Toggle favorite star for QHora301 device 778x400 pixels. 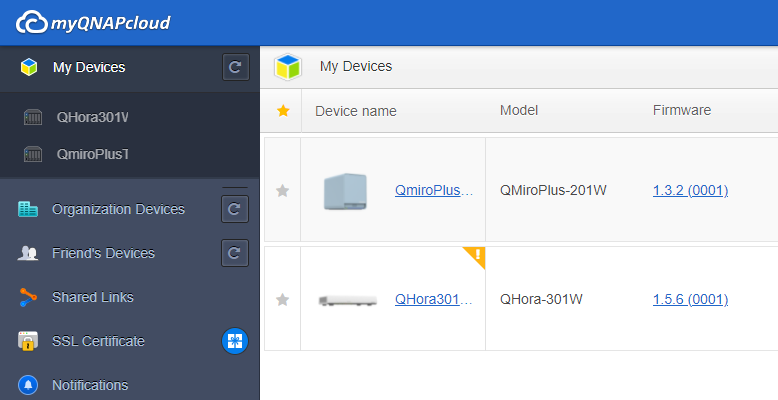(282, 300)
